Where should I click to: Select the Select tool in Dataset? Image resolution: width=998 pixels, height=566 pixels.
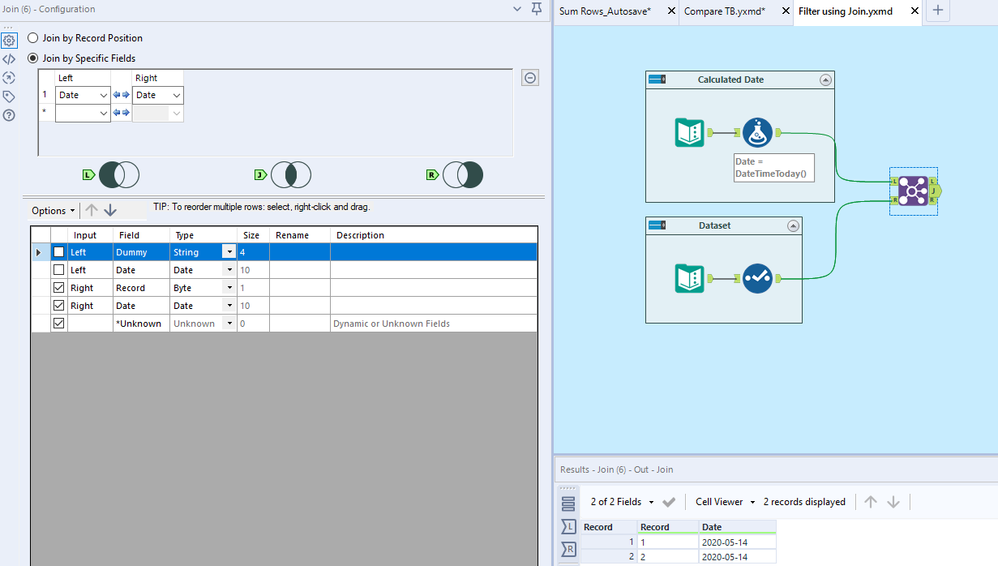[x=757, y=278]
